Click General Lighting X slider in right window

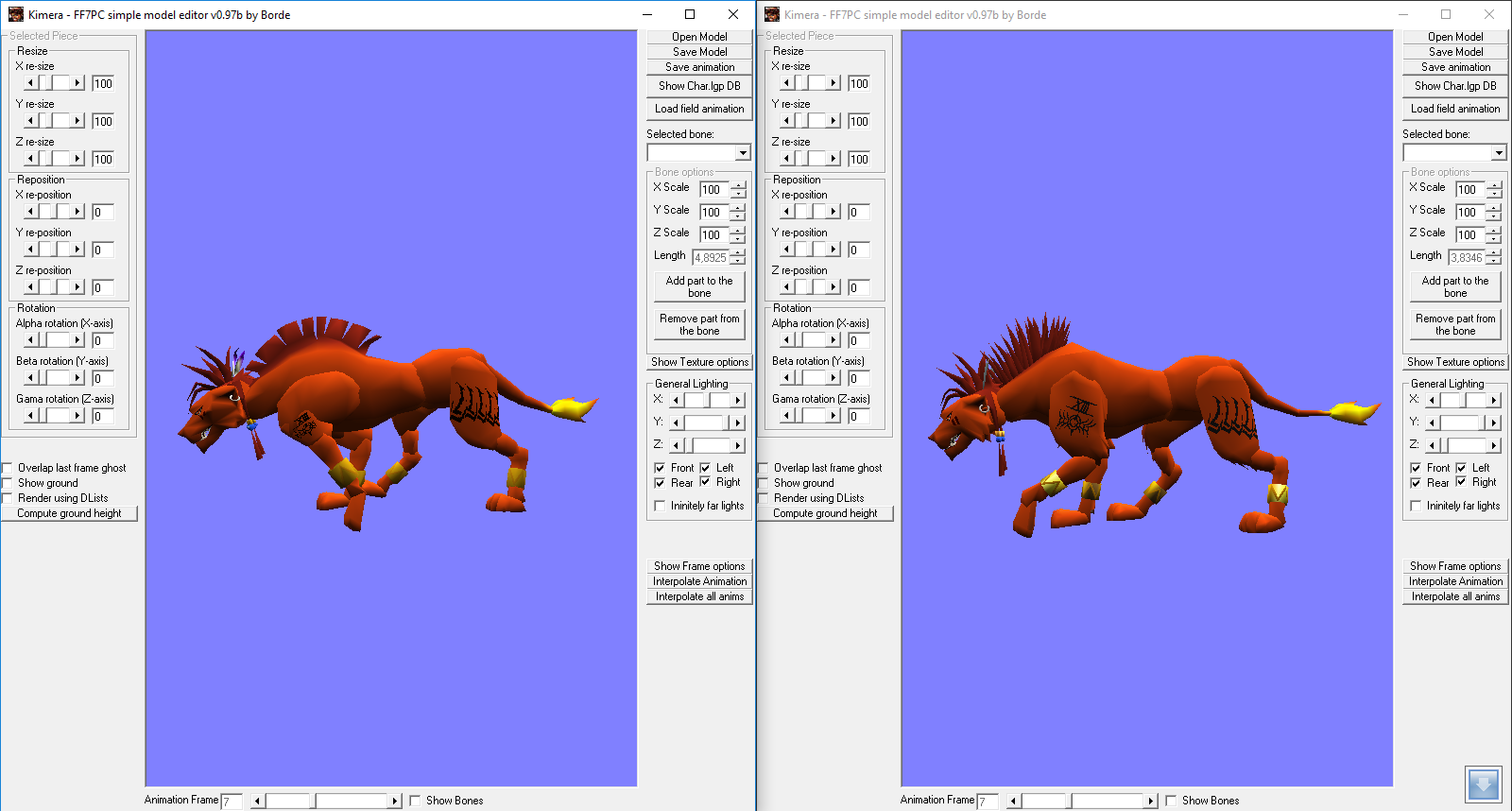(x=1463, y=400)
